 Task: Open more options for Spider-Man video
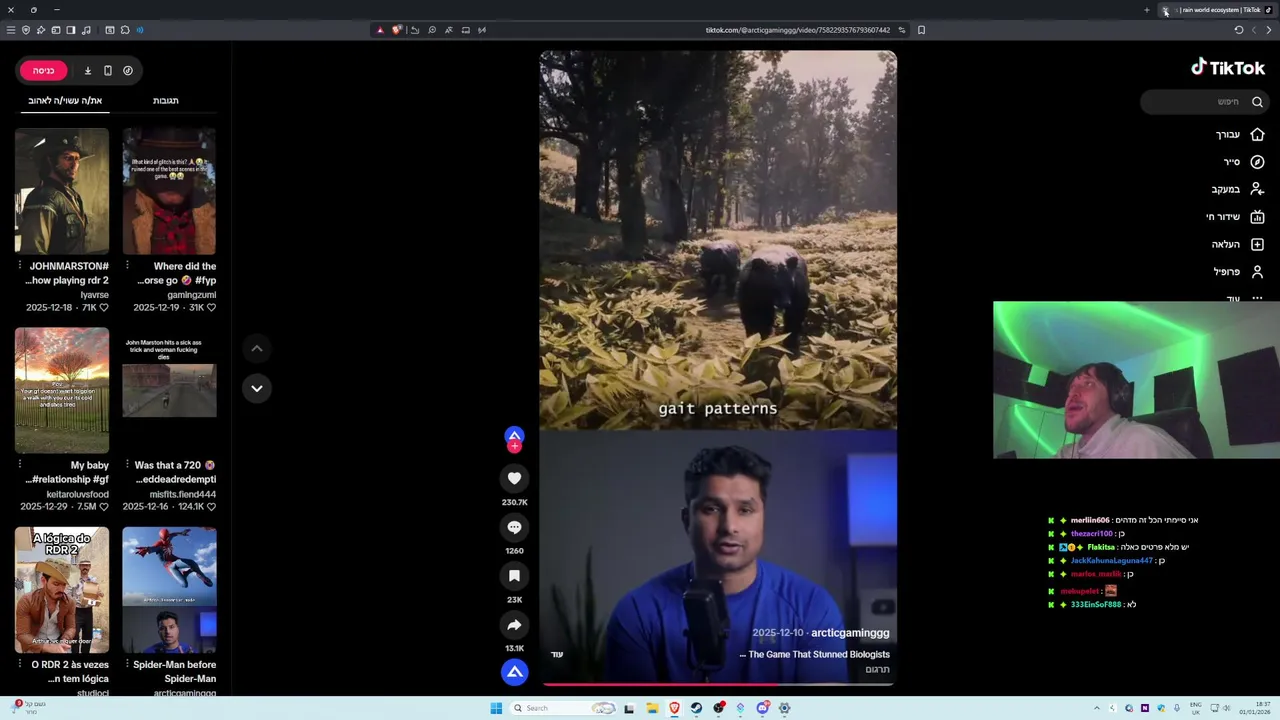(127, 664)
